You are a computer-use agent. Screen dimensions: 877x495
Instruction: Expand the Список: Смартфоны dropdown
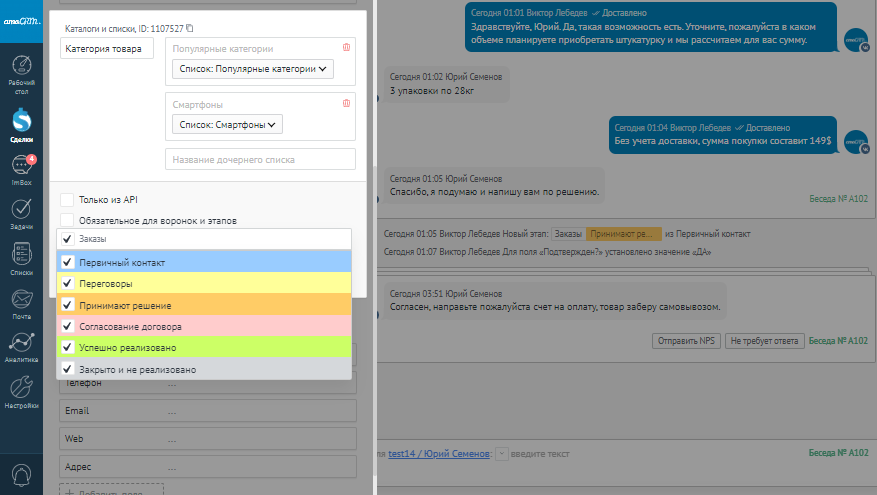(226, 124)
